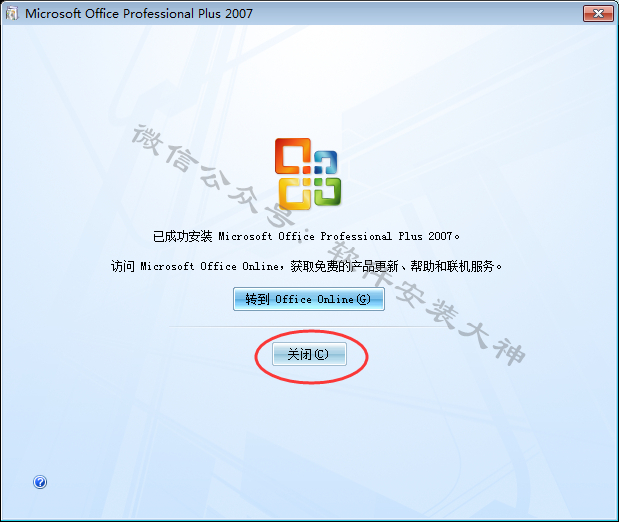
Task: Open 转到 Office Online(G) button
Action: (309, 299)
